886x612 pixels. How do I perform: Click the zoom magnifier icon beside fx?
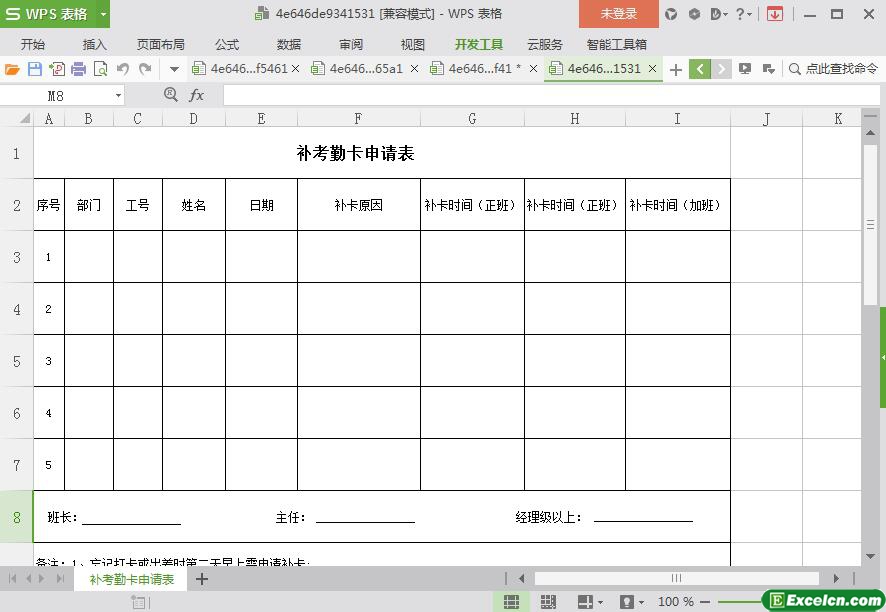(171, 94)
